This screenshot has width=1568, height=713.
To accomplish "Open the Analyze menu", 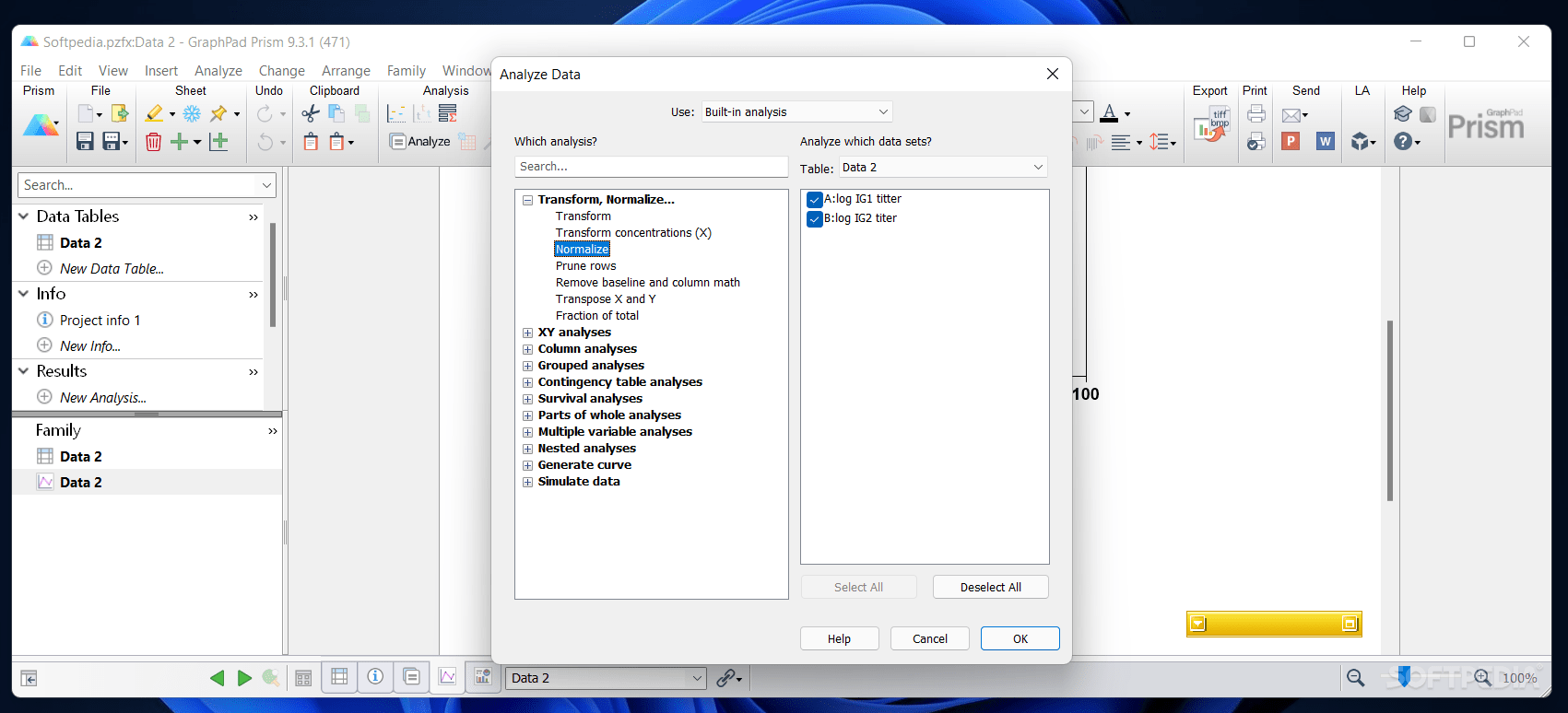I will pyautogui.click(x=218, y=71).
